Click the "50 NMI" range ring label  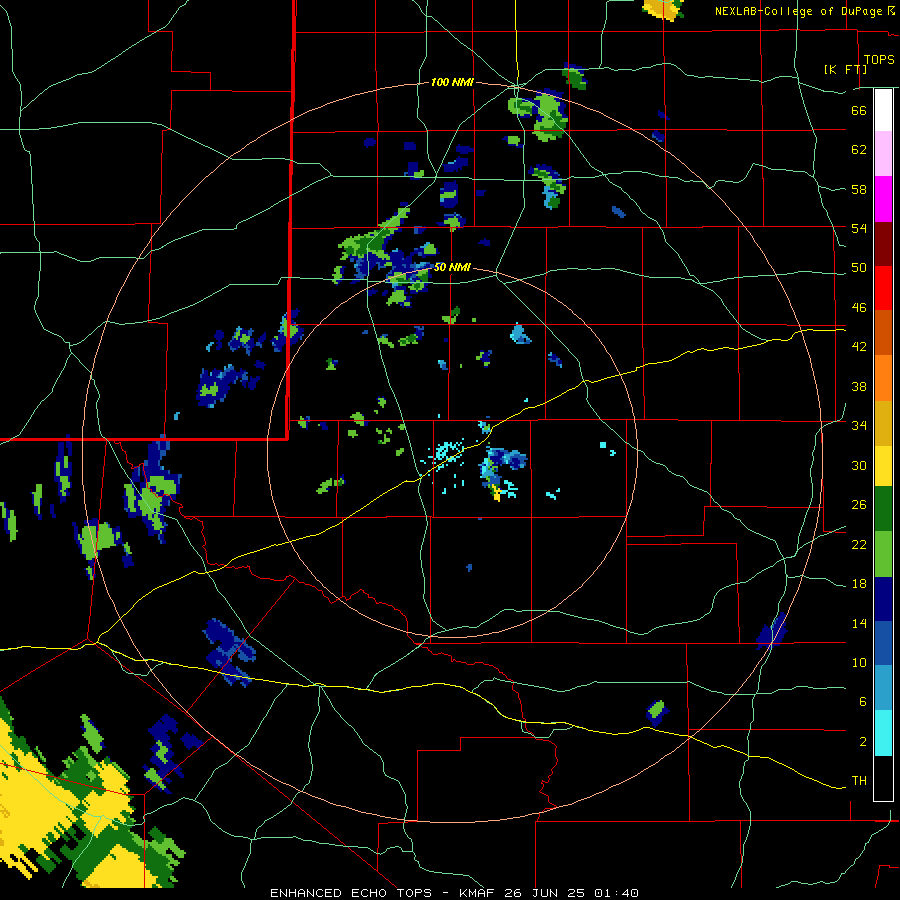point(452,267)
